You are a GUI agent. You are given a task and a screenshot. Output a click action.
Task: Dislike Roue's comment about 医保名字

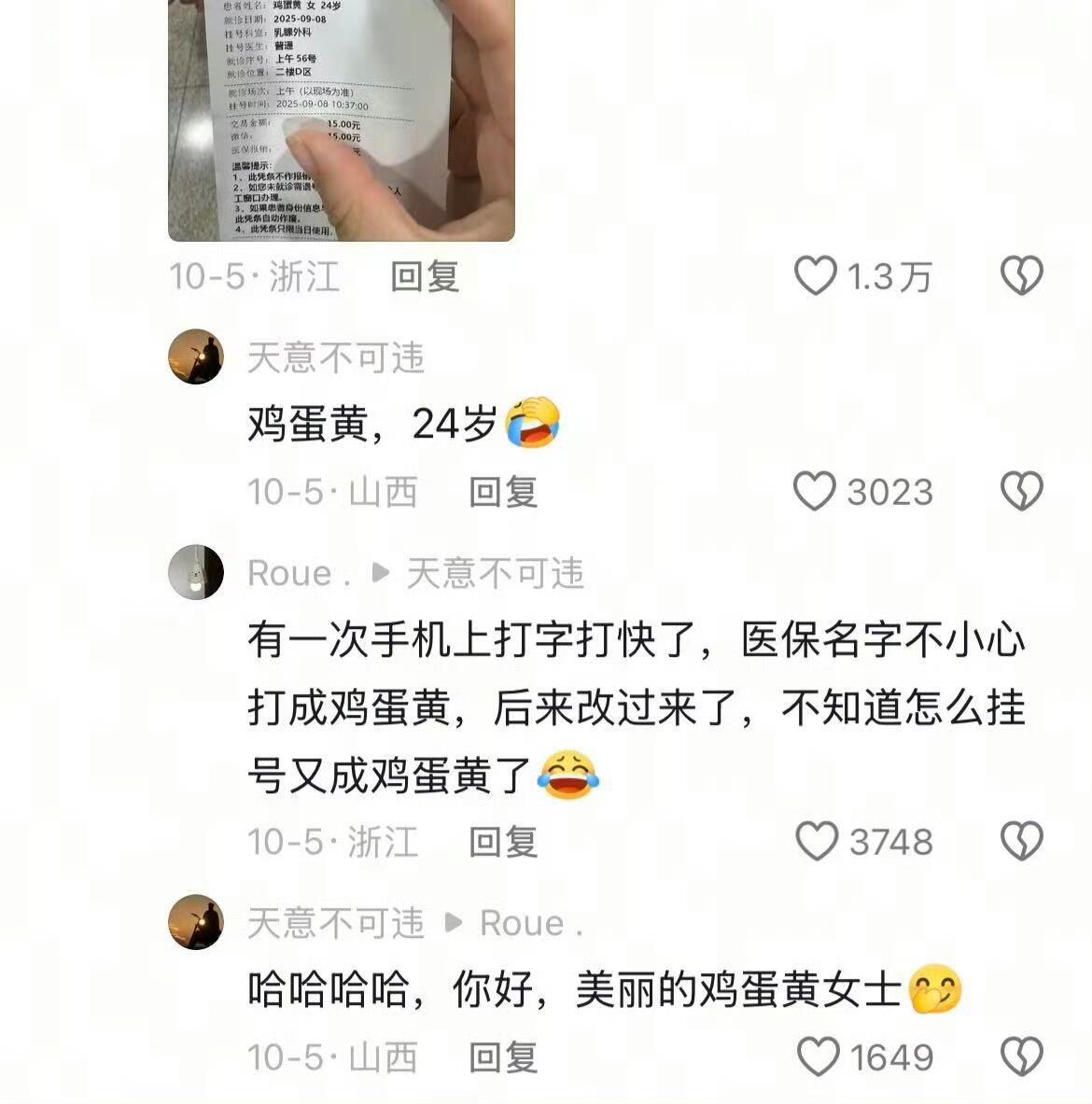click(1022, 841)
